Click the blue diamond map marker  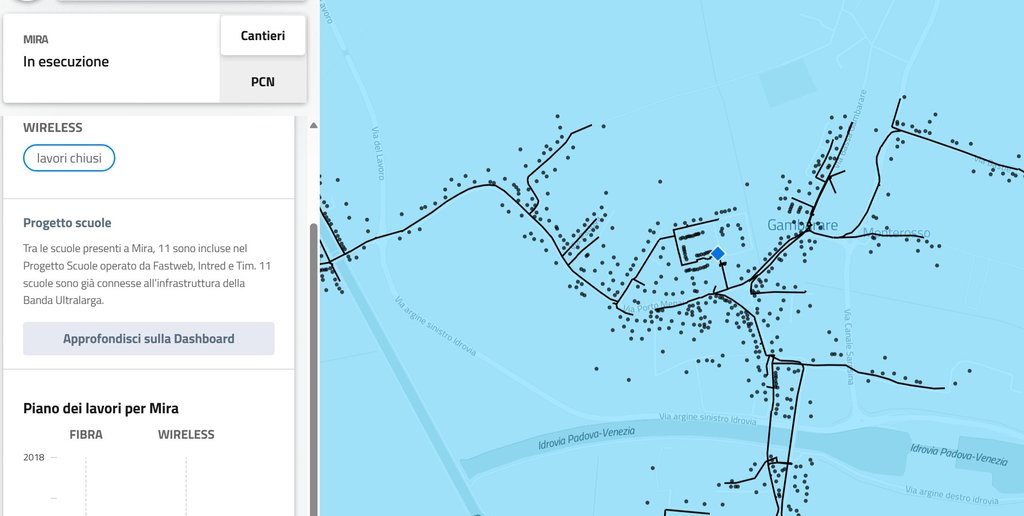[x=717, y=254]
